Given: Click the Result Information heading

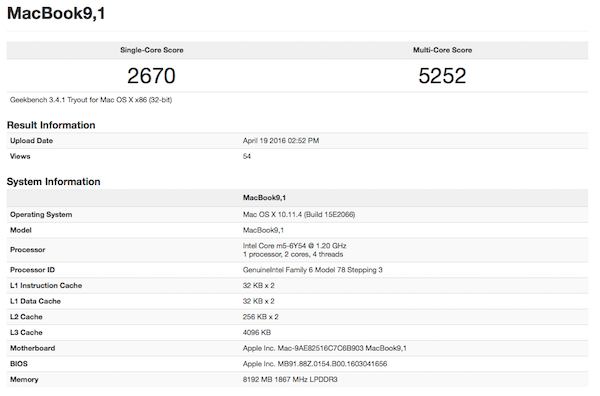Looking at the screenshot, I should coord(51,125).
